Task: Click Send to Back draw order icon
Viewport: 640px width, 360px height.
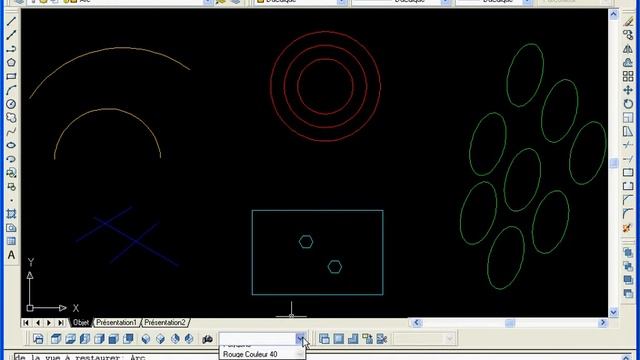Action: 628,267
